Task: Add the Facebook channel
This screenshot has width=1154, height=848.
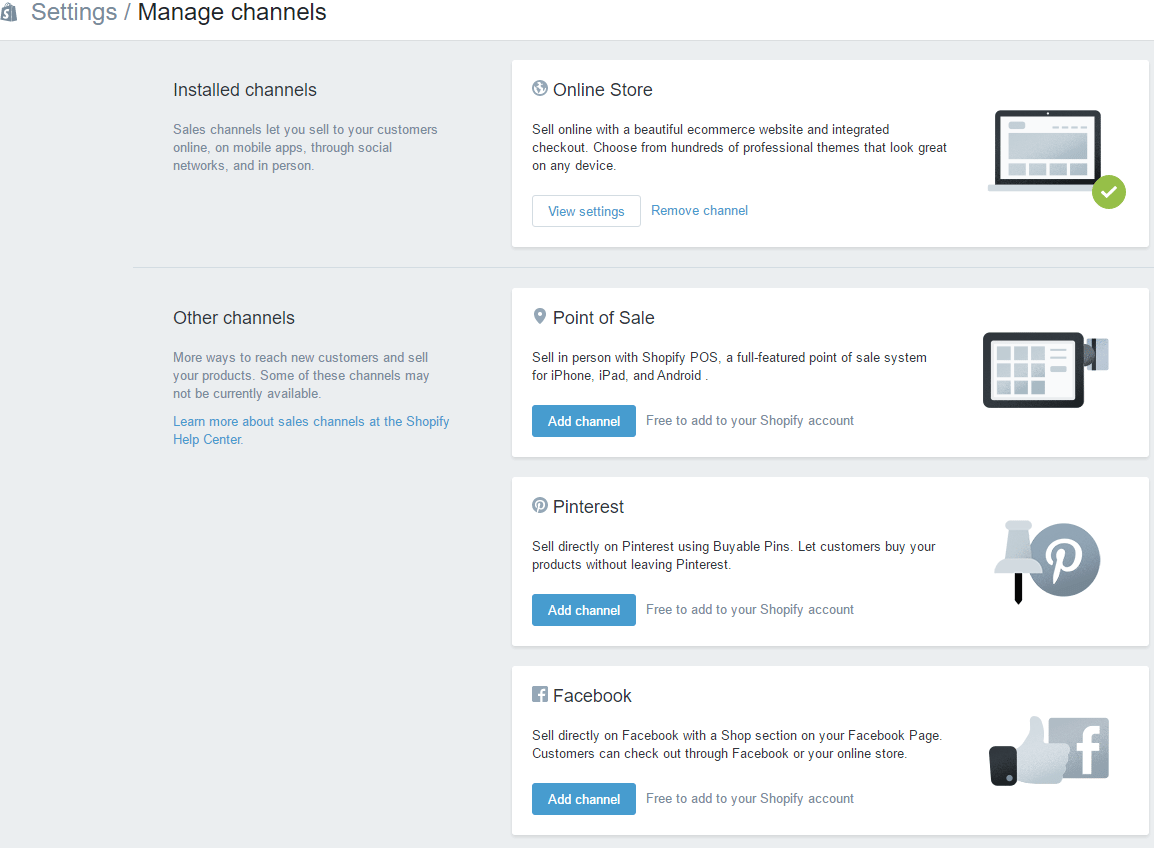Action: pyautogui.click(x=584, y=799)
